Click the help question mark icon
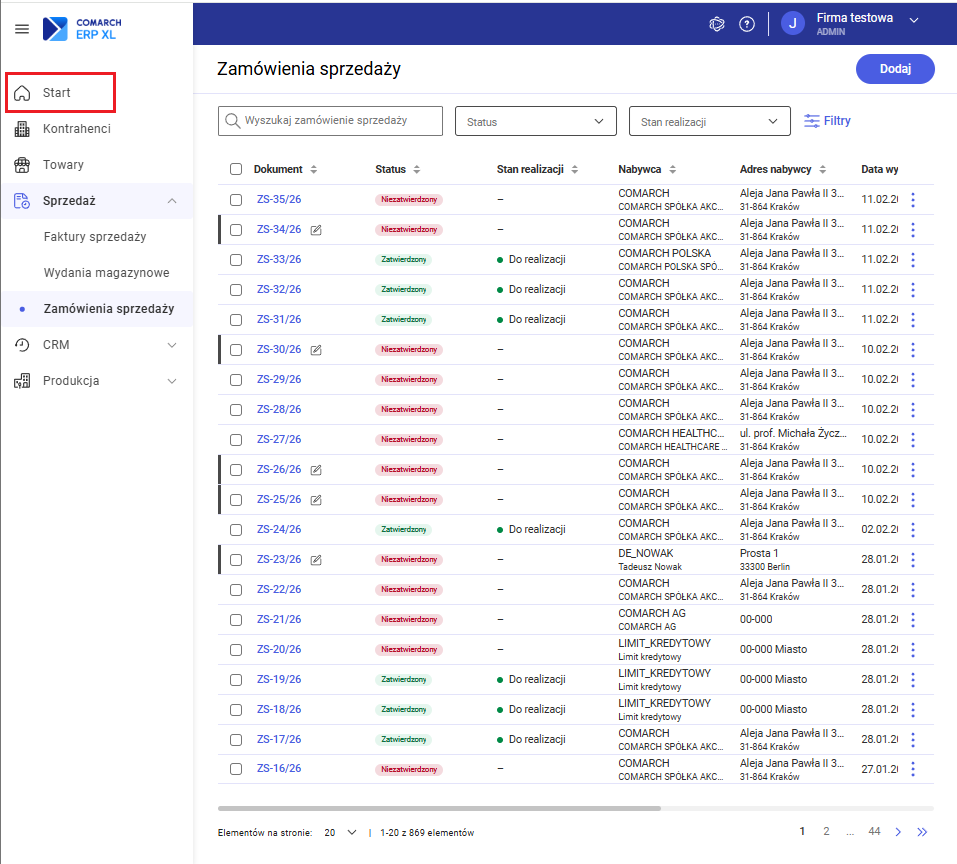 pyautogui.click(x=746, y=24)
